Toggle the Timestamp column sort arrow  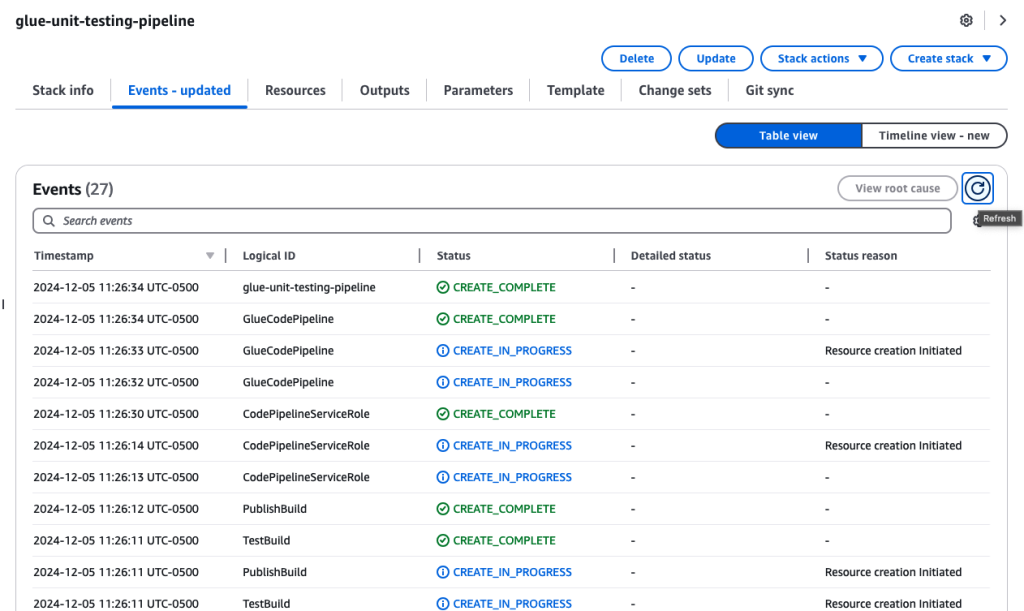pyautogui.click(x=210, y=255)
